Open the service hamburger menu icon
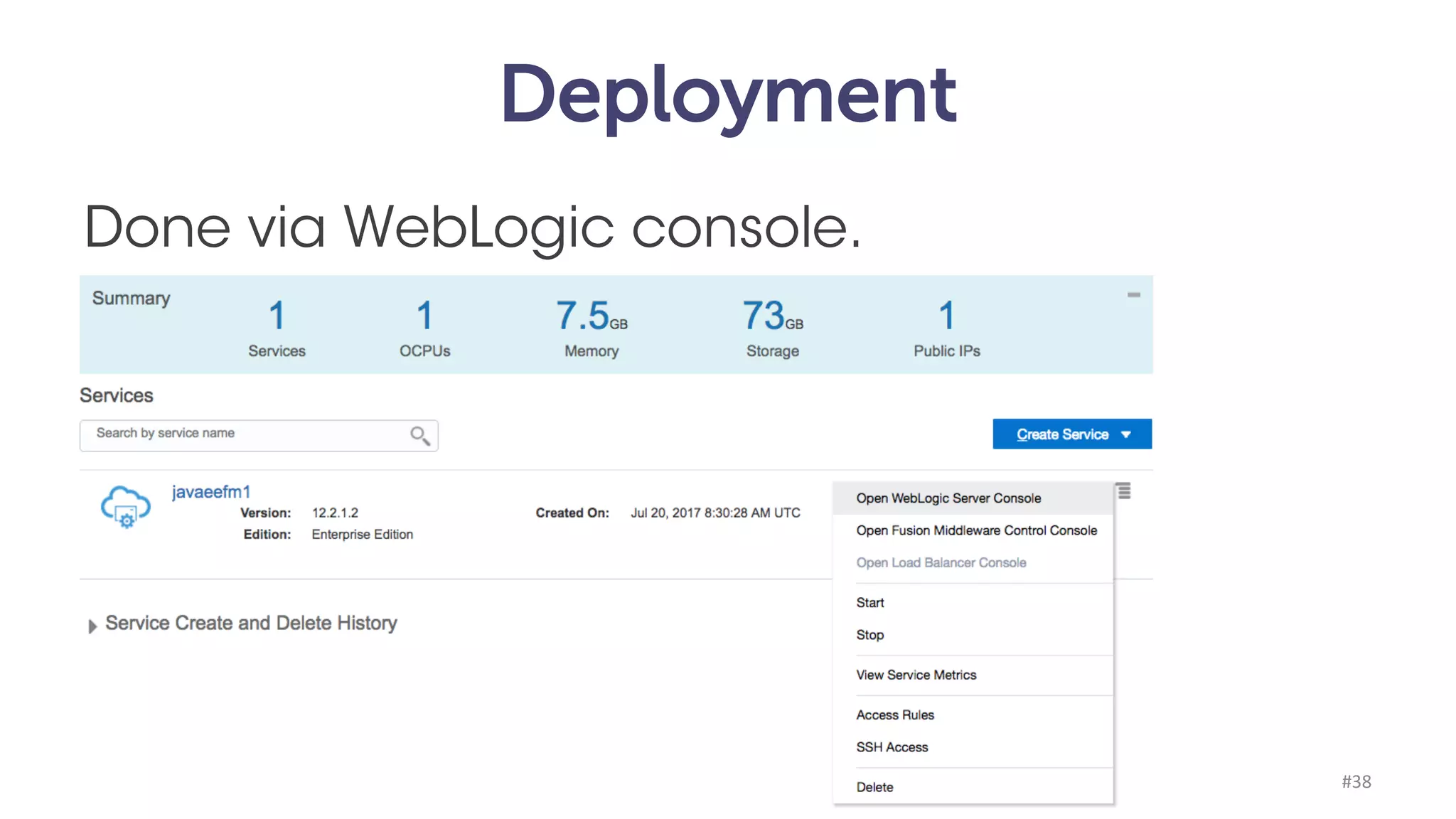Viewport: 1456px width, 819px height. click(x=1124, y=491)
